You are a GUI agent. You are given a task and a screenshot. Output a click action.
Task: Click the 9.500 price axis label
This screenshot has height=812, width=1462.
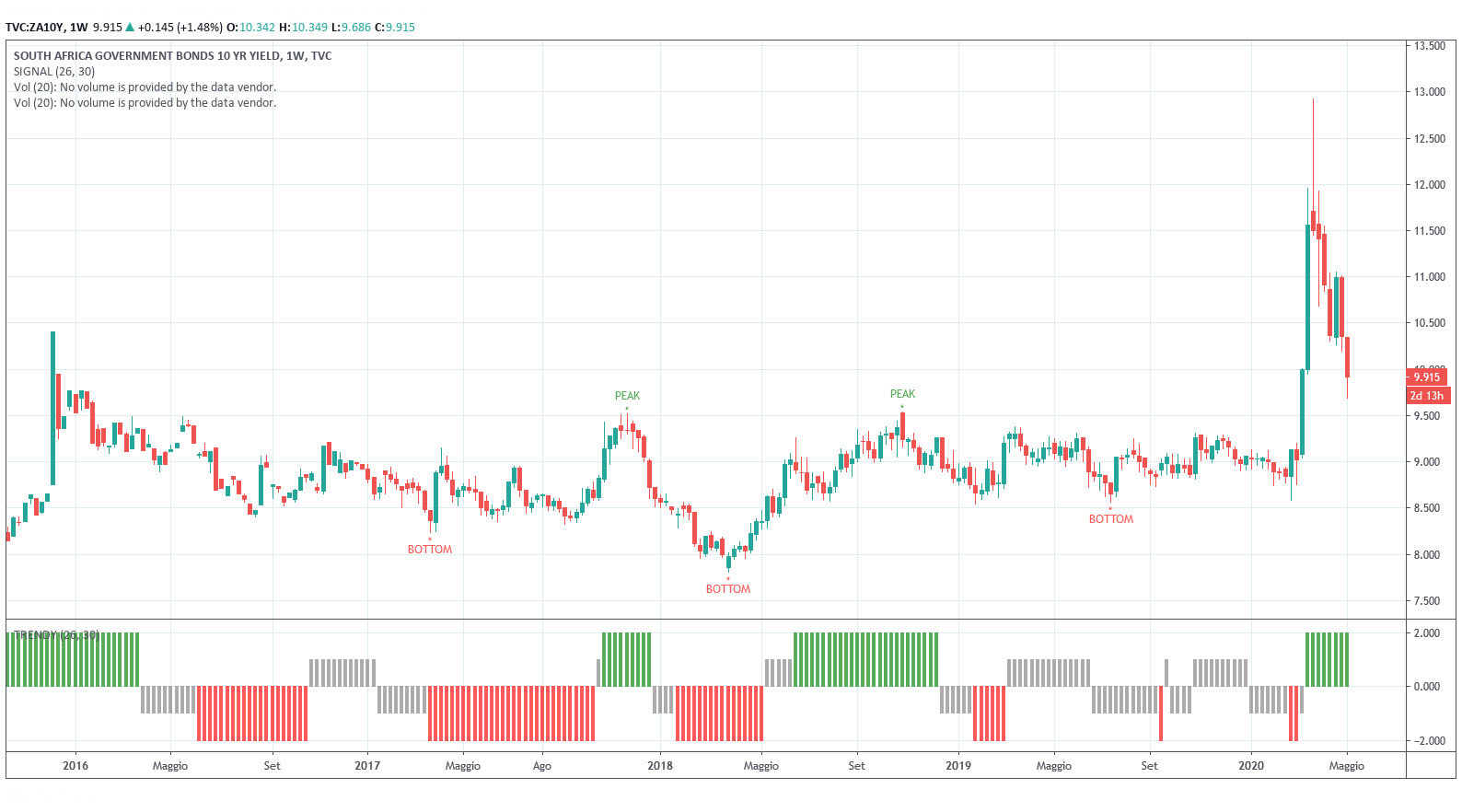click(1427, 416)
